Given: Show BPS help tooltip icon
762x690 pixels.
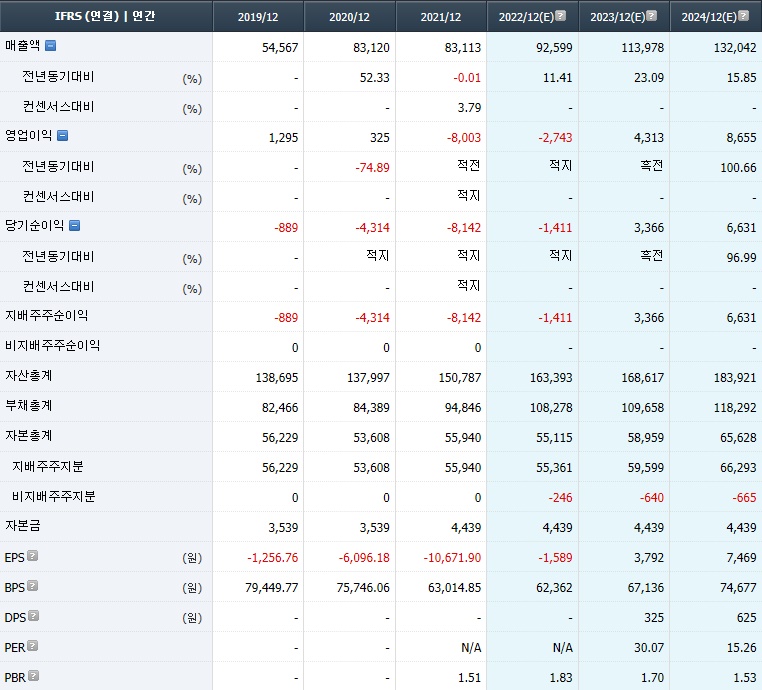Looking at the screenshot, I should click(33, 586).
